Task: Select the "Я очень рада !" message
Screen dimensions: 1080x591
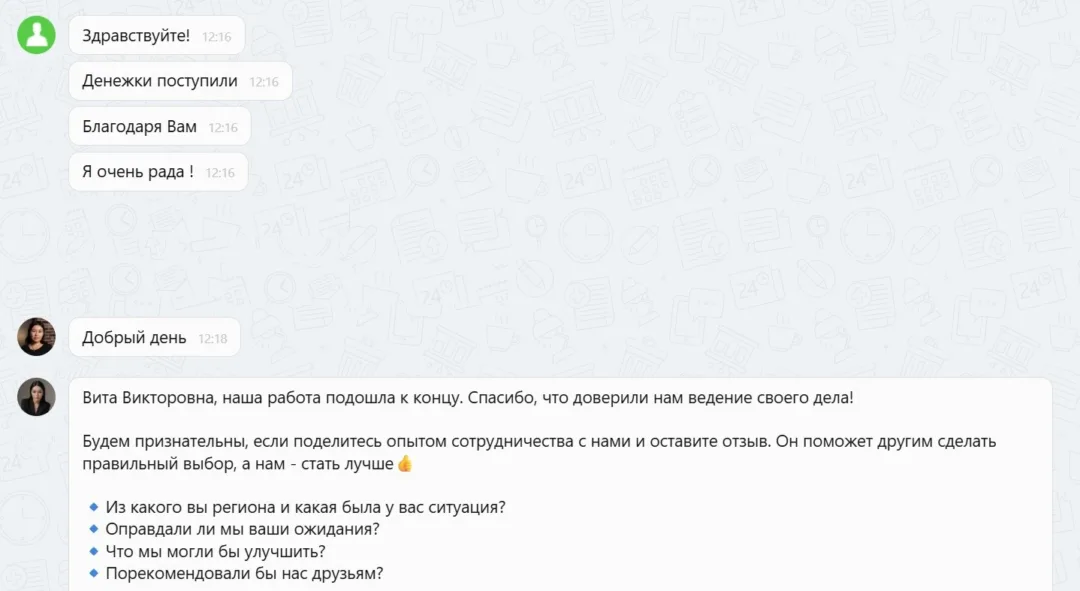Action: pos(138,172)
